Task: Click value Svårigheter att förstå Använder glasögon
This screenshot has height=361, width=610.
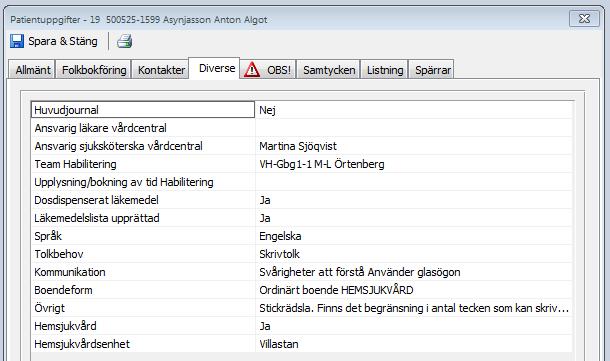Action: click(x=359, y=272)
